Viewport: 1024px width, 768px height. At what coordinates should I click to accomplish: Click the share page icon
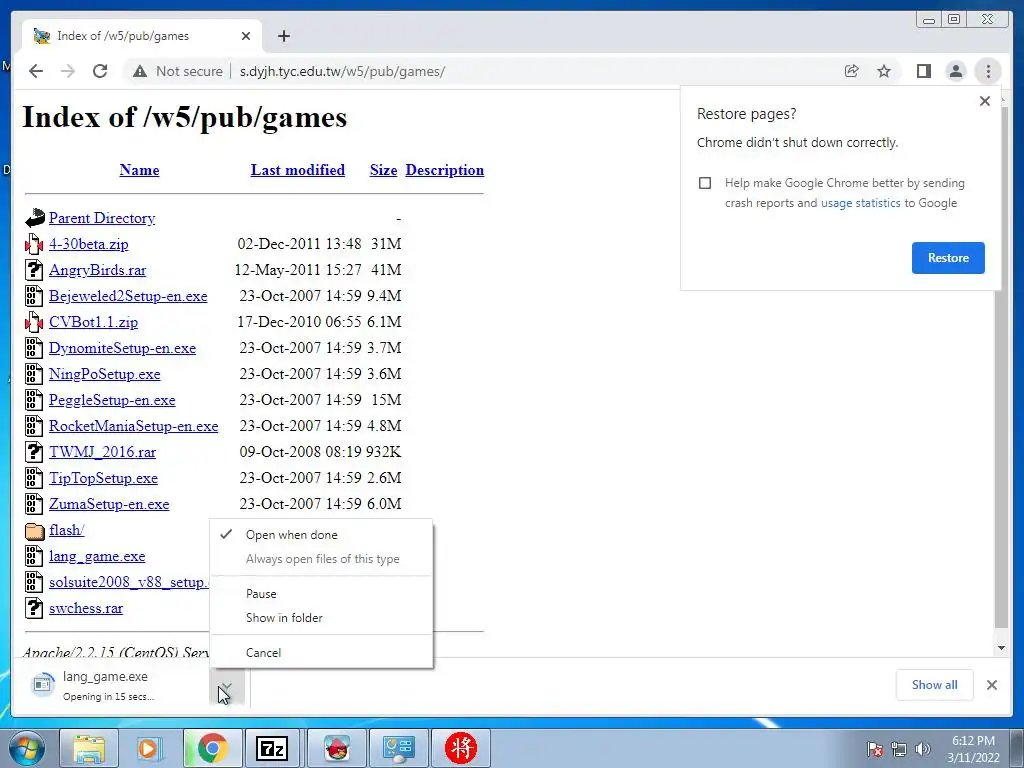851,71
